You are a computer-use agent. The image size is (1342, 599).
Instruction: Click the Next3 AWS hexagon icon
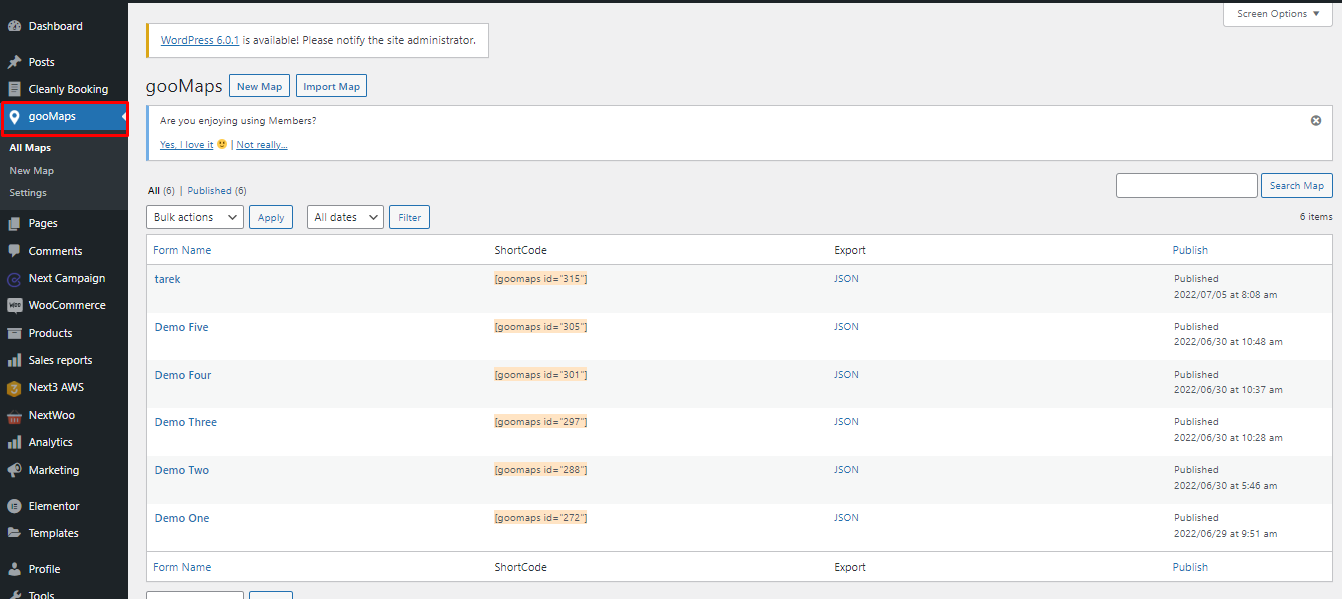click(14, 388)
